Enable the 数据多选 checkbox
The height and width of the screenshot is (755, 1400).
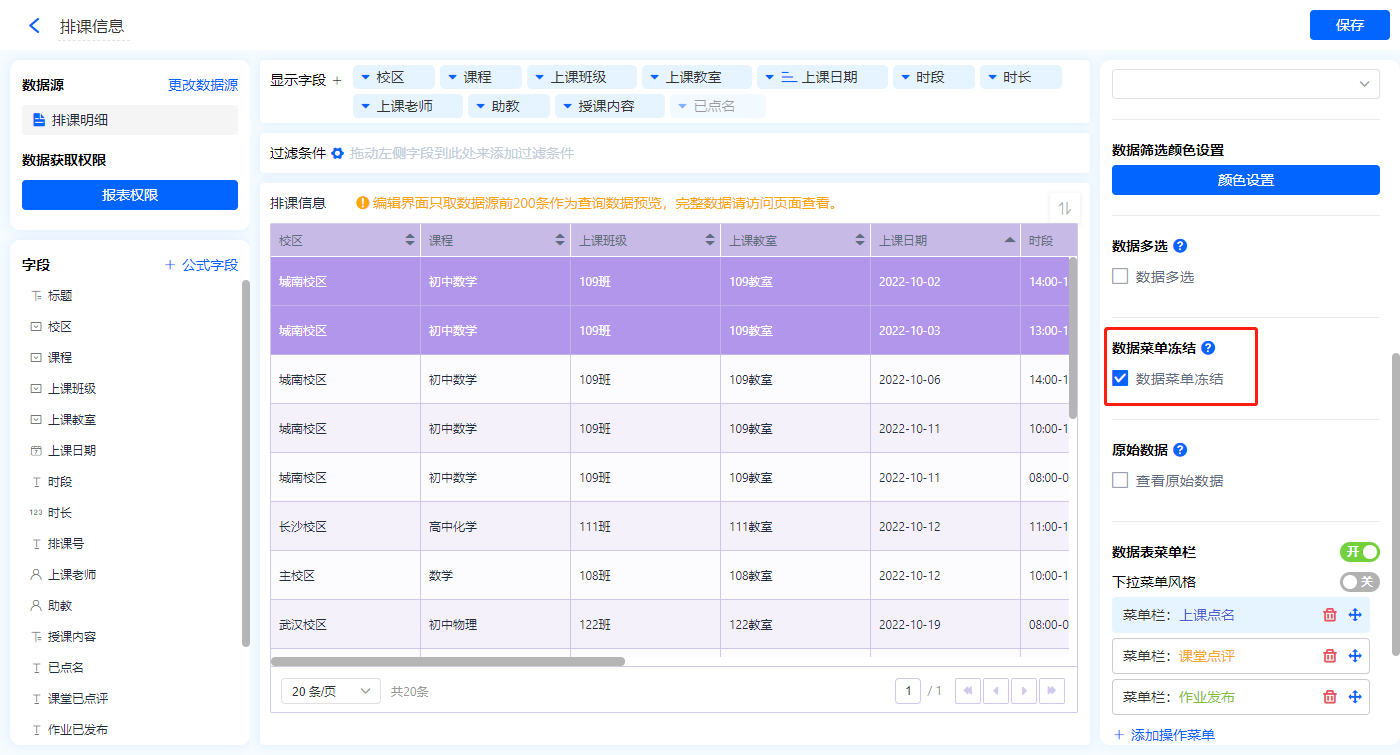click(x=1121, y=277)
